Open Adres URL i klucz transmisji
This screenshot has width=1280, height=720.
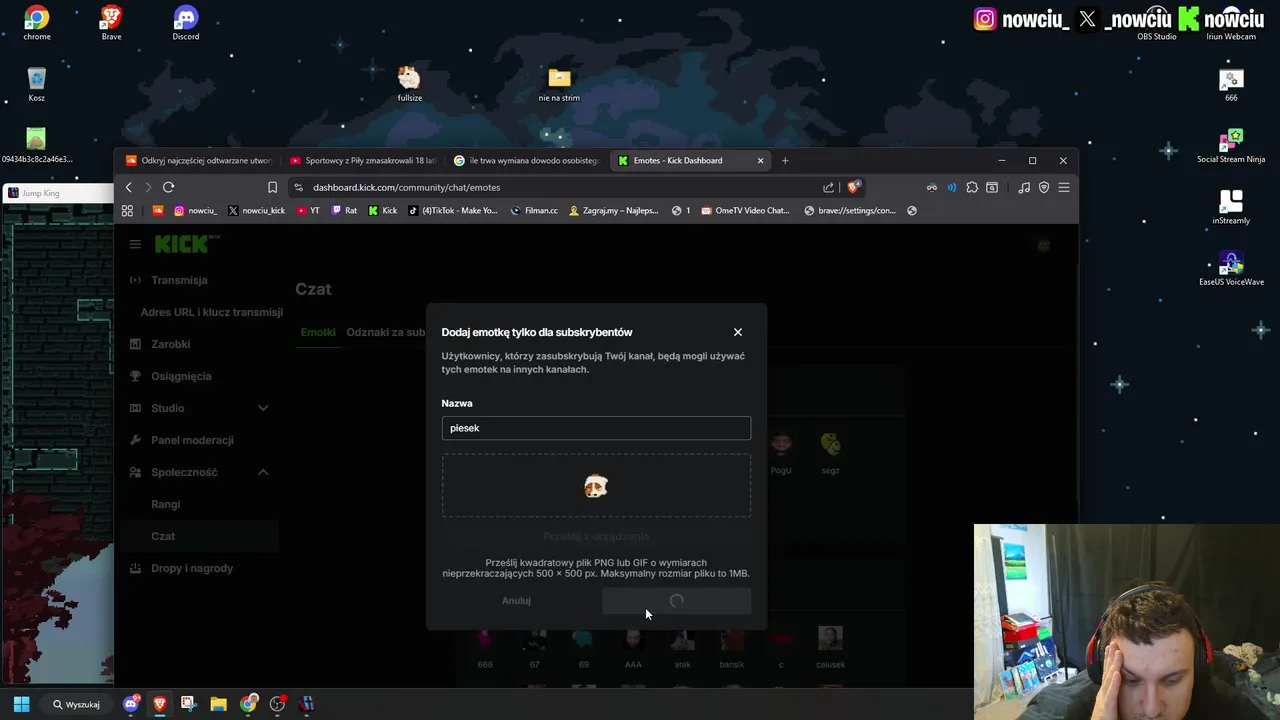tap(211, 312)
